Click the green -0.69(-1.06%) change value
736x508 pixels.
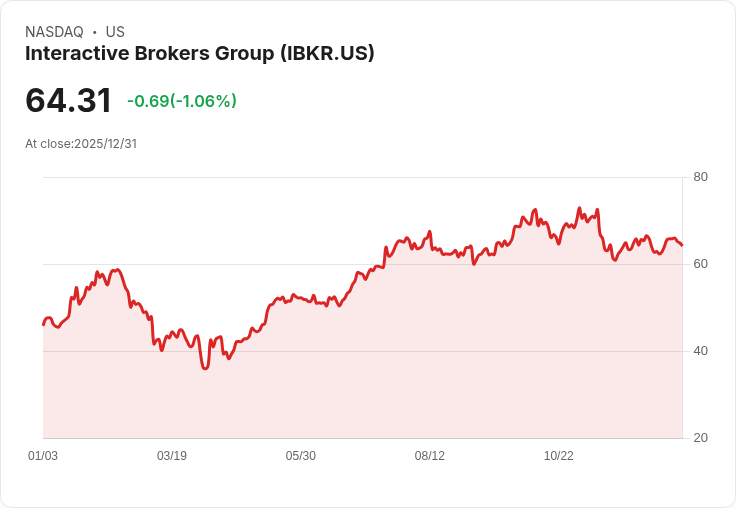(182, 101)
